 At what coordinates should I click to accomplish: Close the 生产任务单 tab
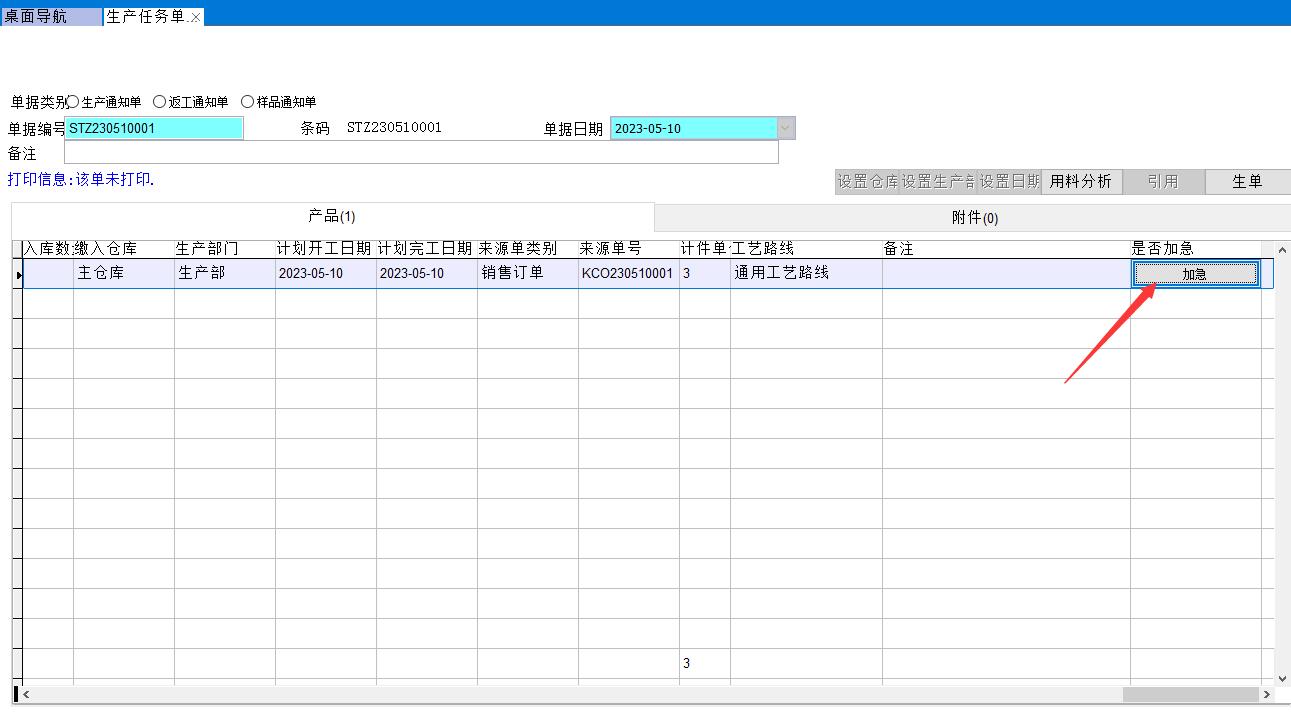(x=196, y=18)
